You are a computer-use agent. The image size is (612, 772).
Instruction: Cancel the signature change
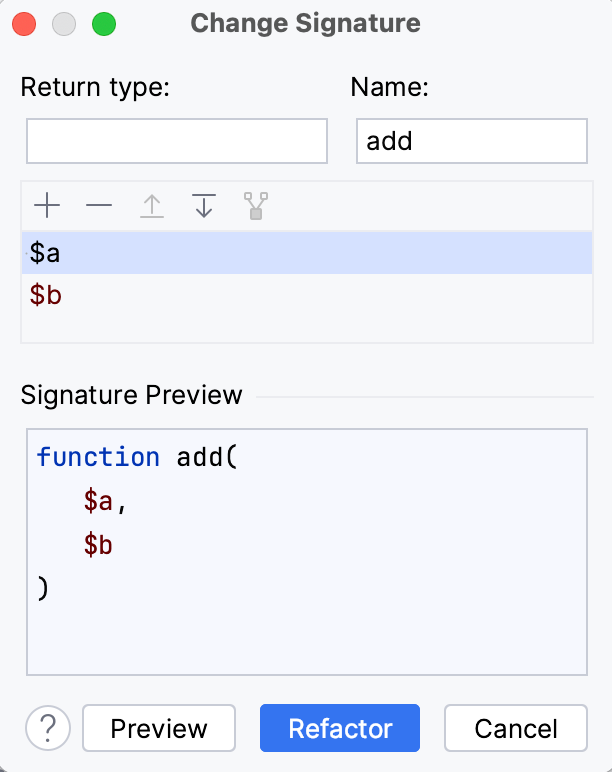[515, 728]
